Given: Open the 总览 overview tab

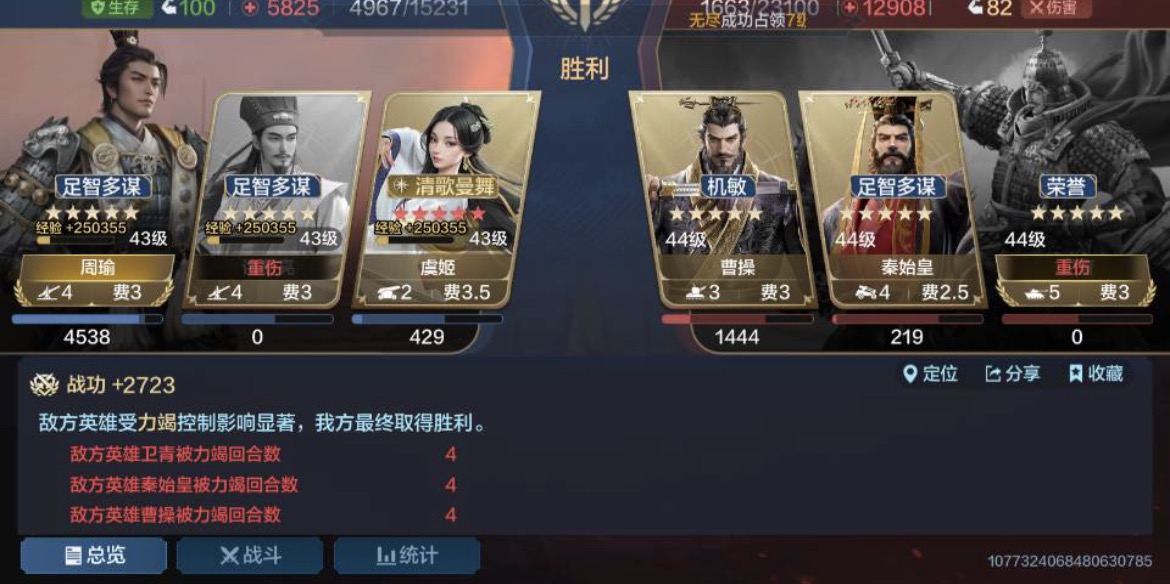Looking at the screenshot, I should (94, 556).
